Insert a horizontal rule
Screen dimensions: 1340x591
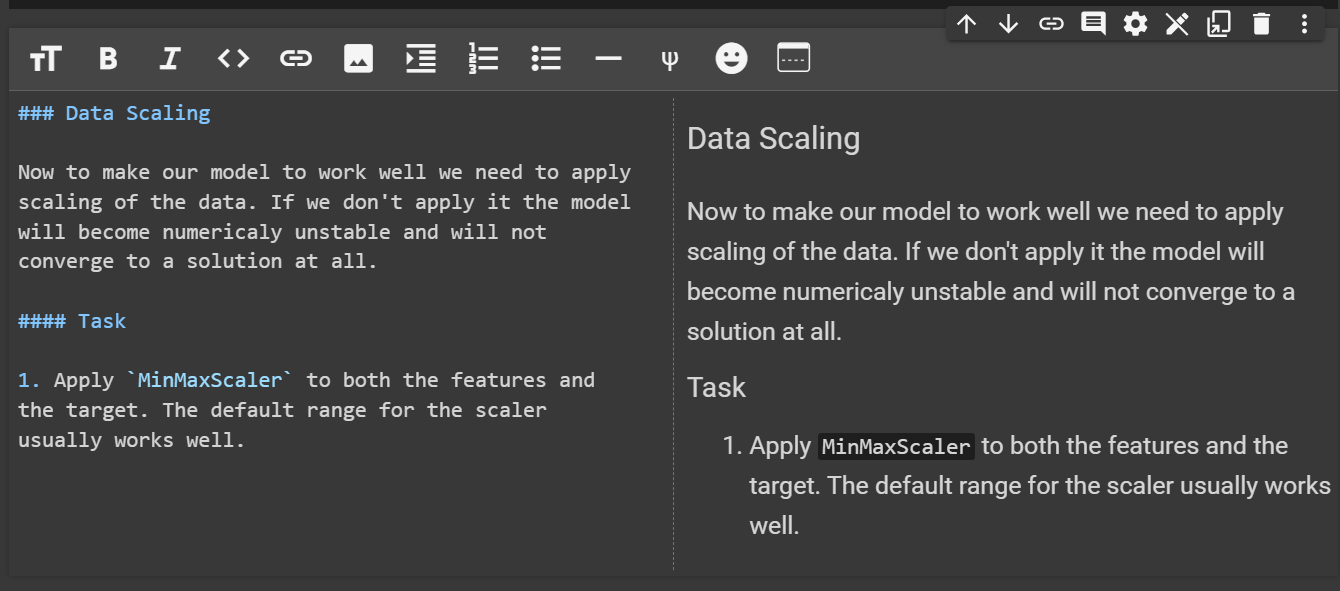[608, 59]
